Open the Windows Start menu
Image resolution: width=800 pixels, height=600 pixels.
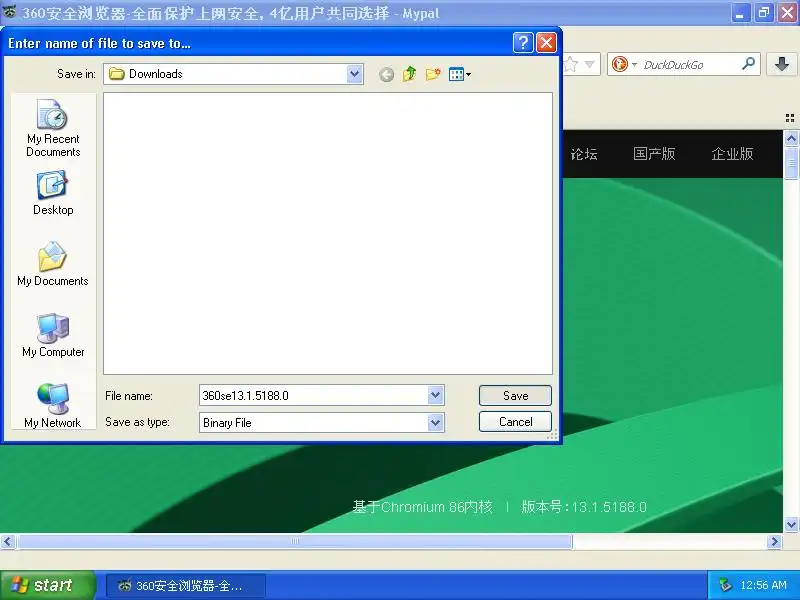click(47, 585)
